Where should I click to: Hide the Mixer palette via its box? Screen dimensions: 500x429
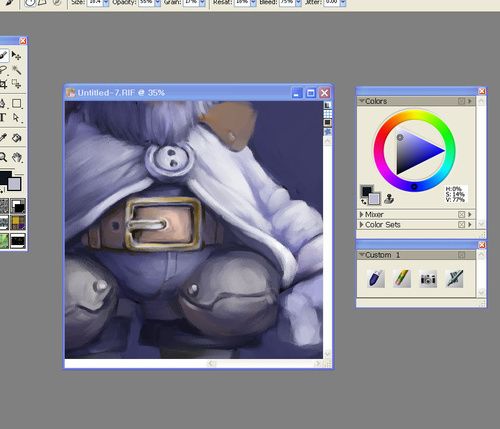pos(461,214)
